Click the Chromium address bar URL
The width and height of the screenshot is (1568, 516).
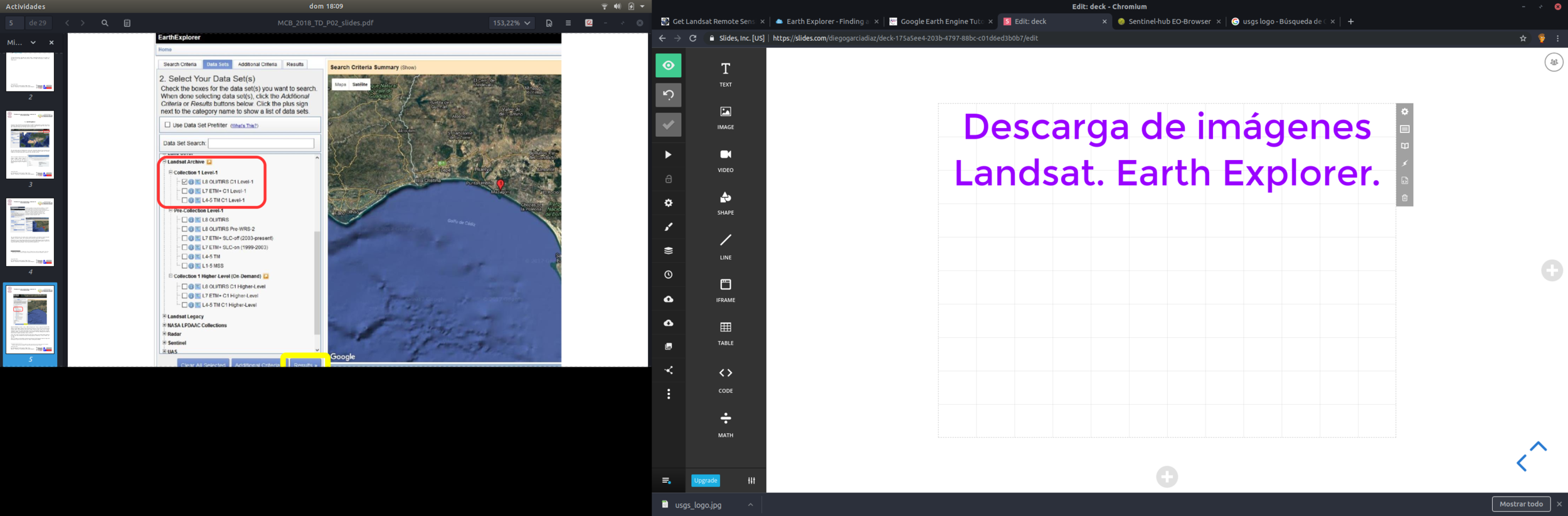coord(905,38)
